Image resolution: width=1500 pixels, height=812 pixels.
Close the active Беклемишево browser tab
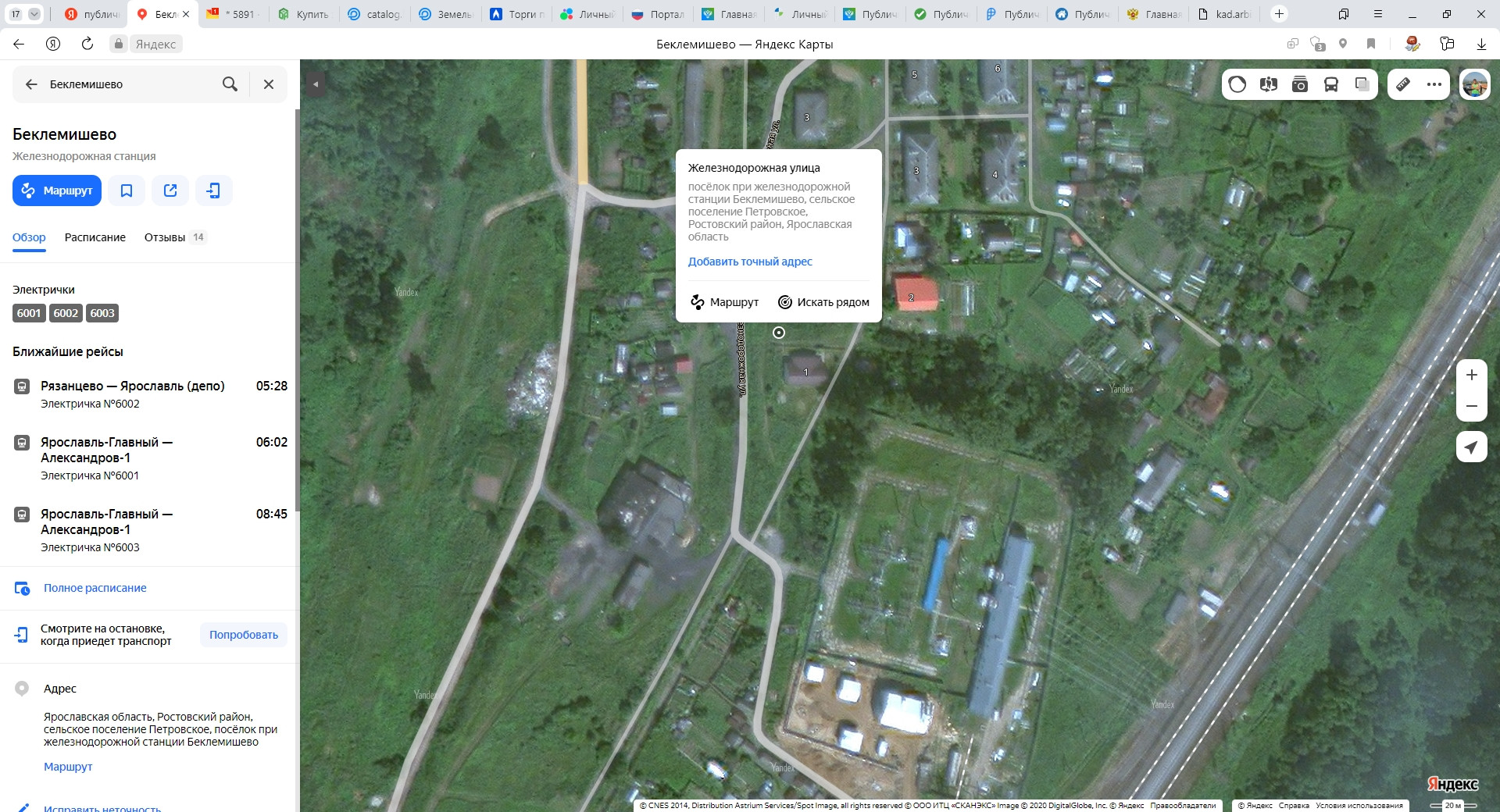pos(186,14)
